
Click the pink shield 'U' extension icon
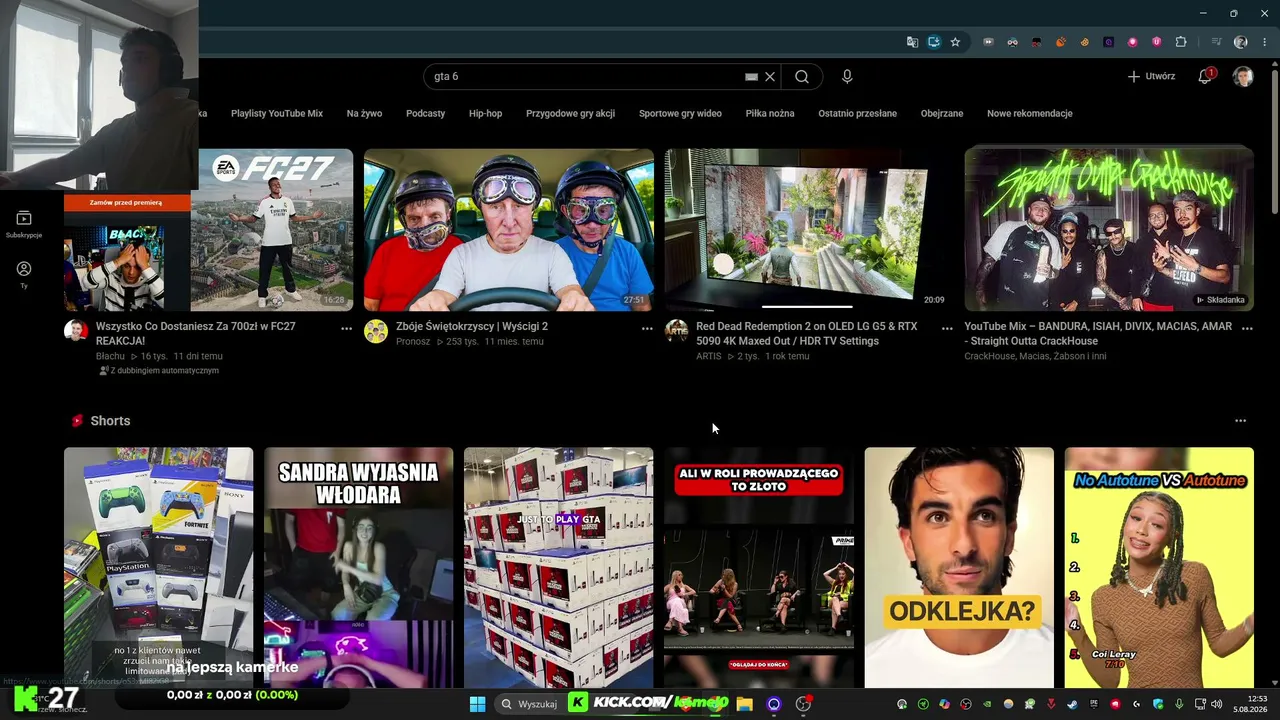(x=1157, y=42)
